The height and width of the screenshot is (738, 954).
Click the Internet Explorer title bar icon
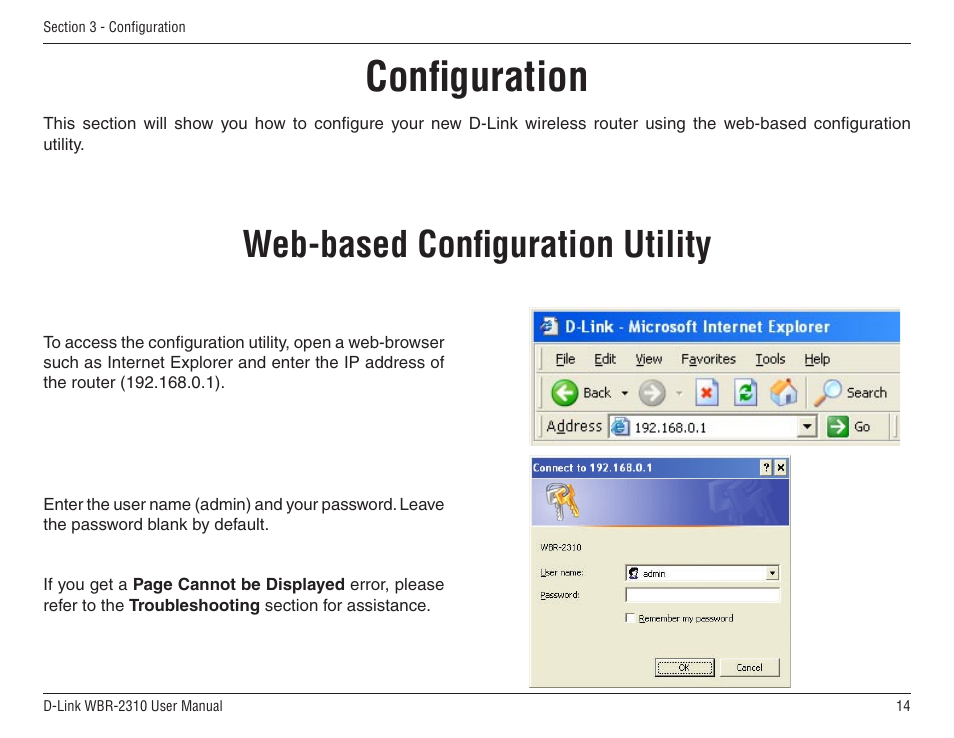pos(549,326)
